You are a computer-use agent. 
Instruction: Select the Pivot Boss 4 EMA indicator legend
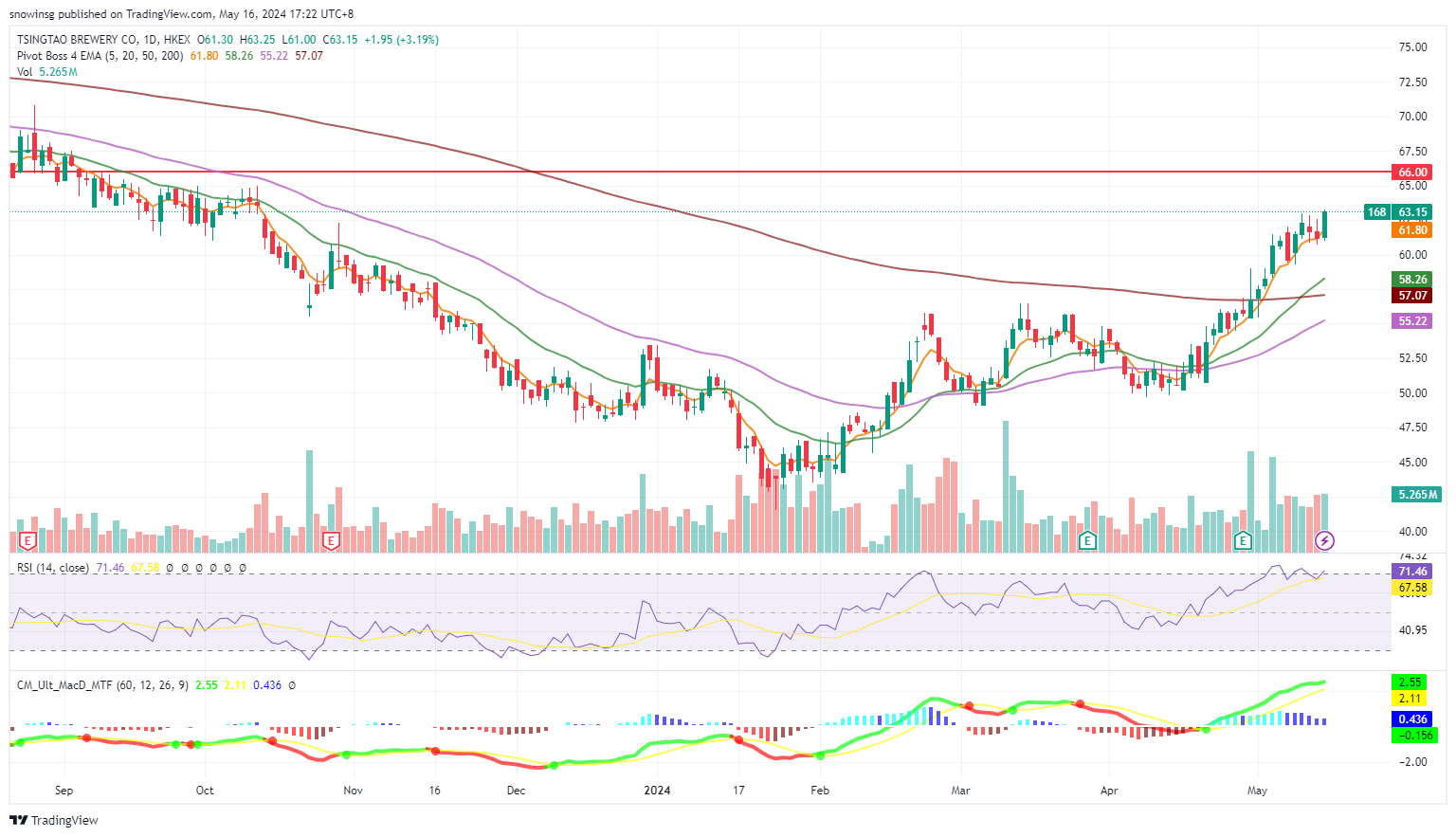point(100,56)
